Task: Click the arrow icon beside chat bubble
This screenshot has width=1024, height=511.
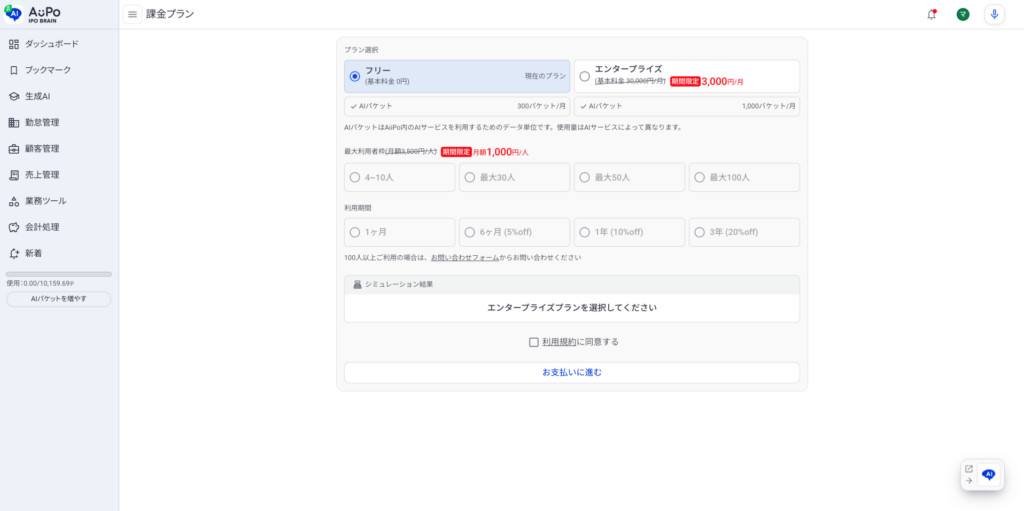Action: (968, 481)
